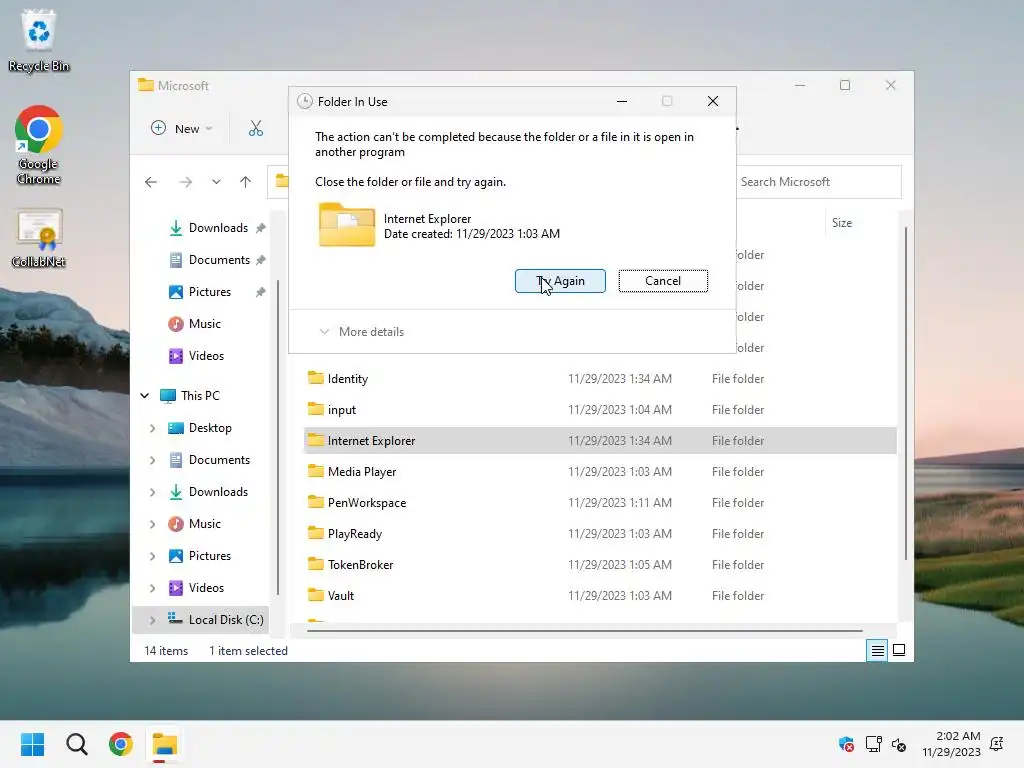Open Recycle Bin on the desktop
Viewport: 1024px width, 768px height.
click(39, 40)
